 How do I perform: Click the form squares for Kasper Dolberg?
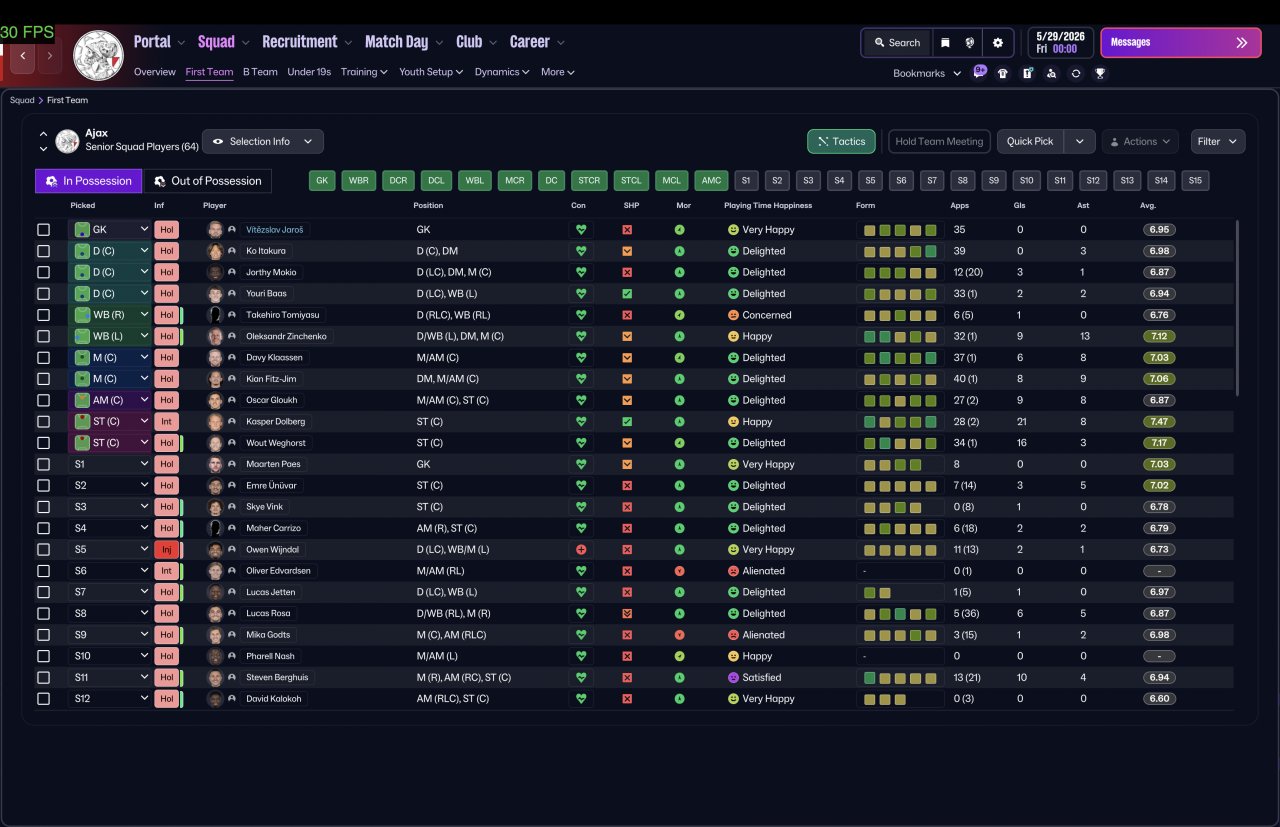pos(900,421)
